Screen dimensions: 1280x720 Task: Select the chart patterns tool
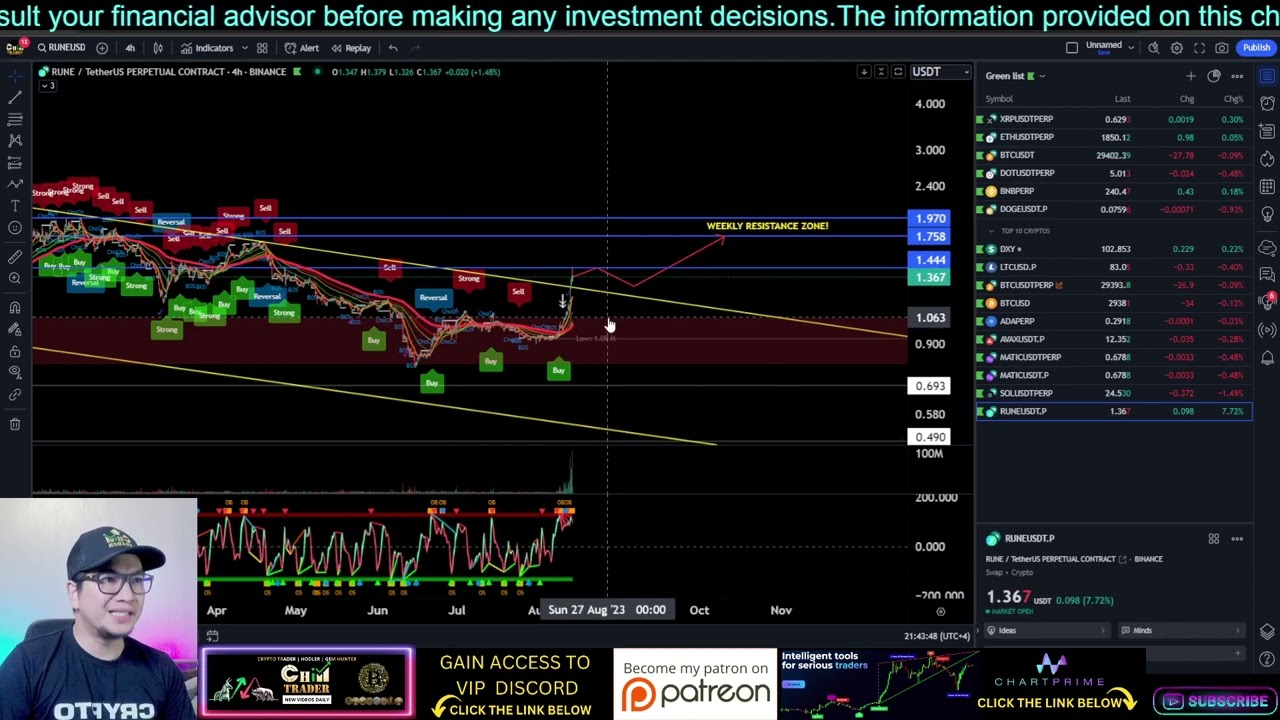[x=15, y=141]
